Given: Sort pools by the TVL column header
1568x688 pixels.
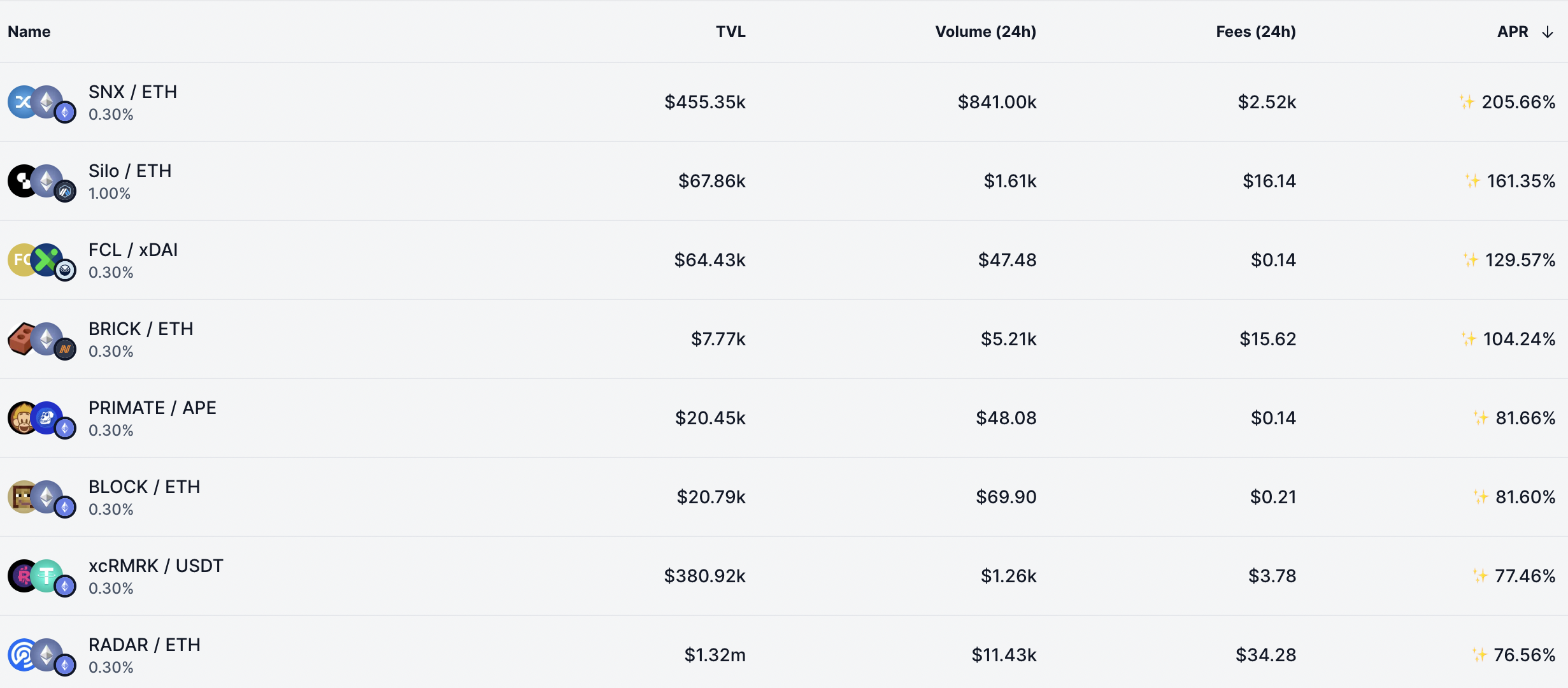Looking at the screenshot, I should 731,32.
